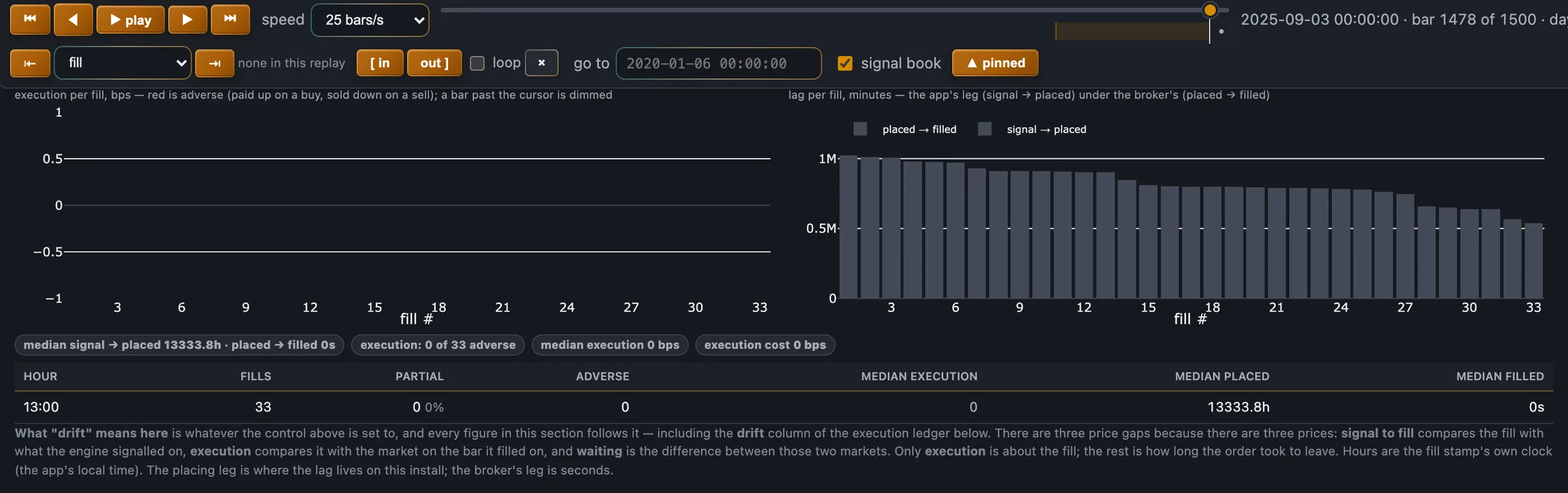The image size is (1568, 493).
Task: Step back one bar
Action: (x=73, y=20)
